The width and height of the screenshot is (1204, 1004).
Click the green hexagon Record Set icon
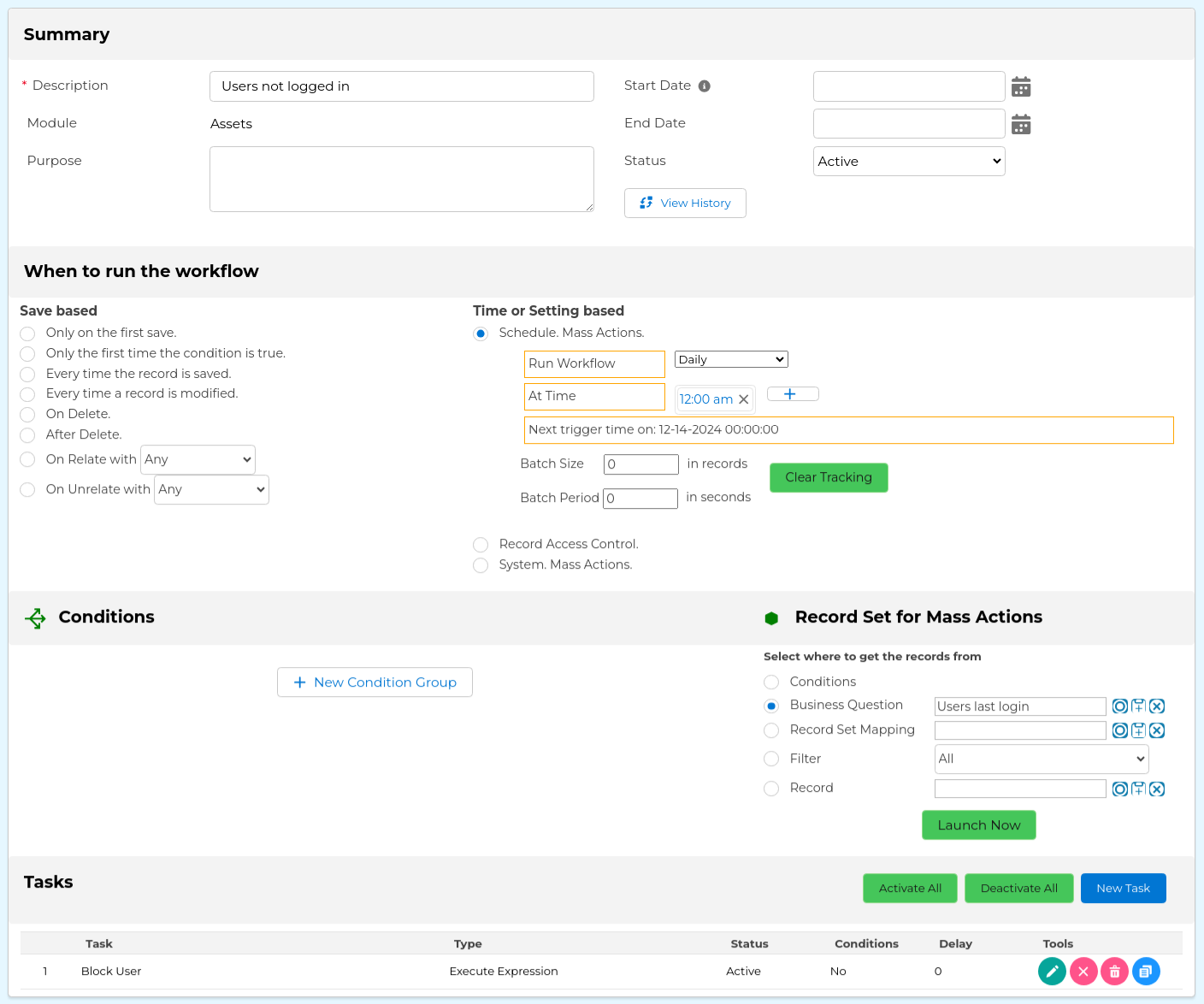[x=771, y=617]
